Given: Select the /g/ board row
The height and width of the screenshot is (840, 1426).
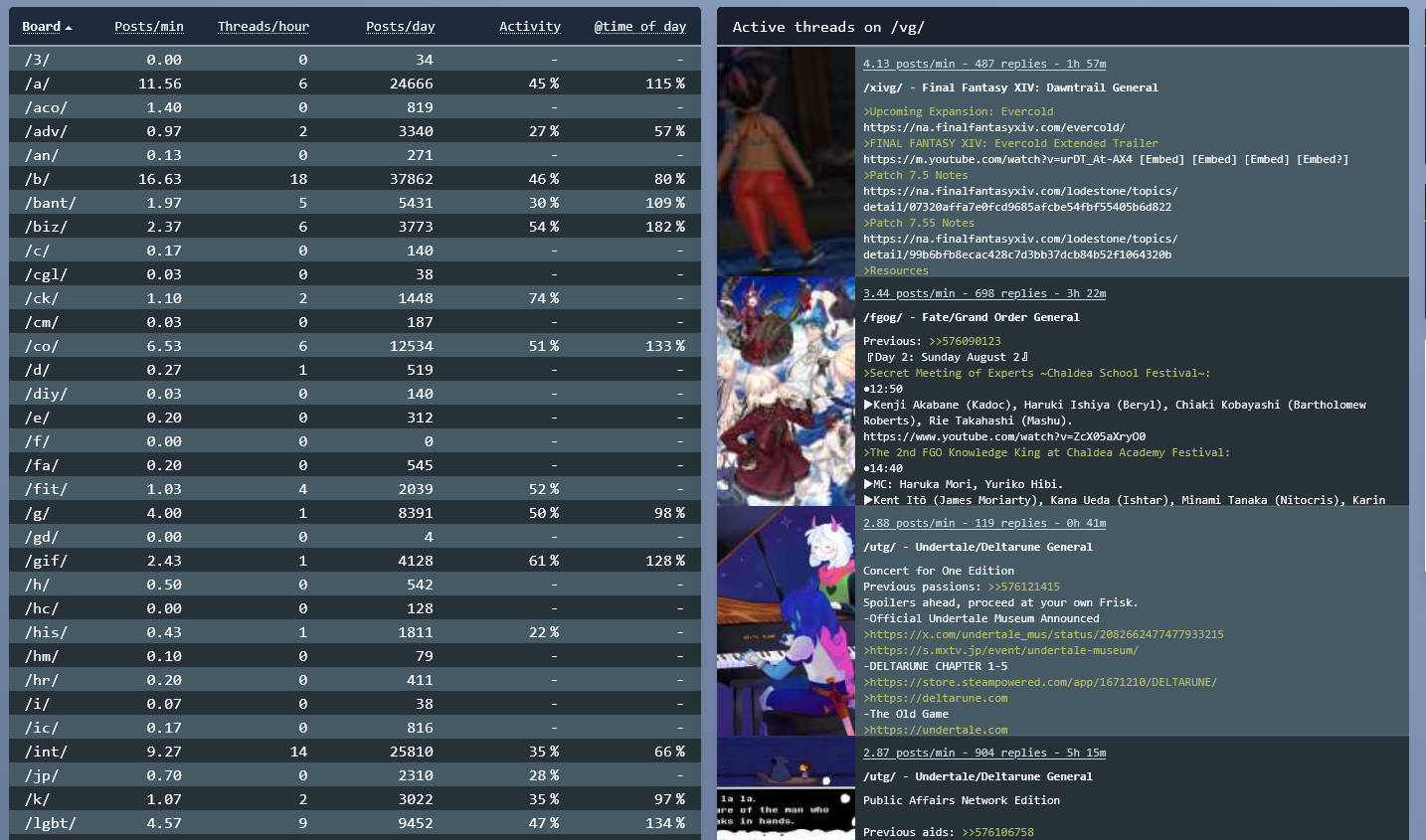Looking at the screenshot, I should coord(355,513).
